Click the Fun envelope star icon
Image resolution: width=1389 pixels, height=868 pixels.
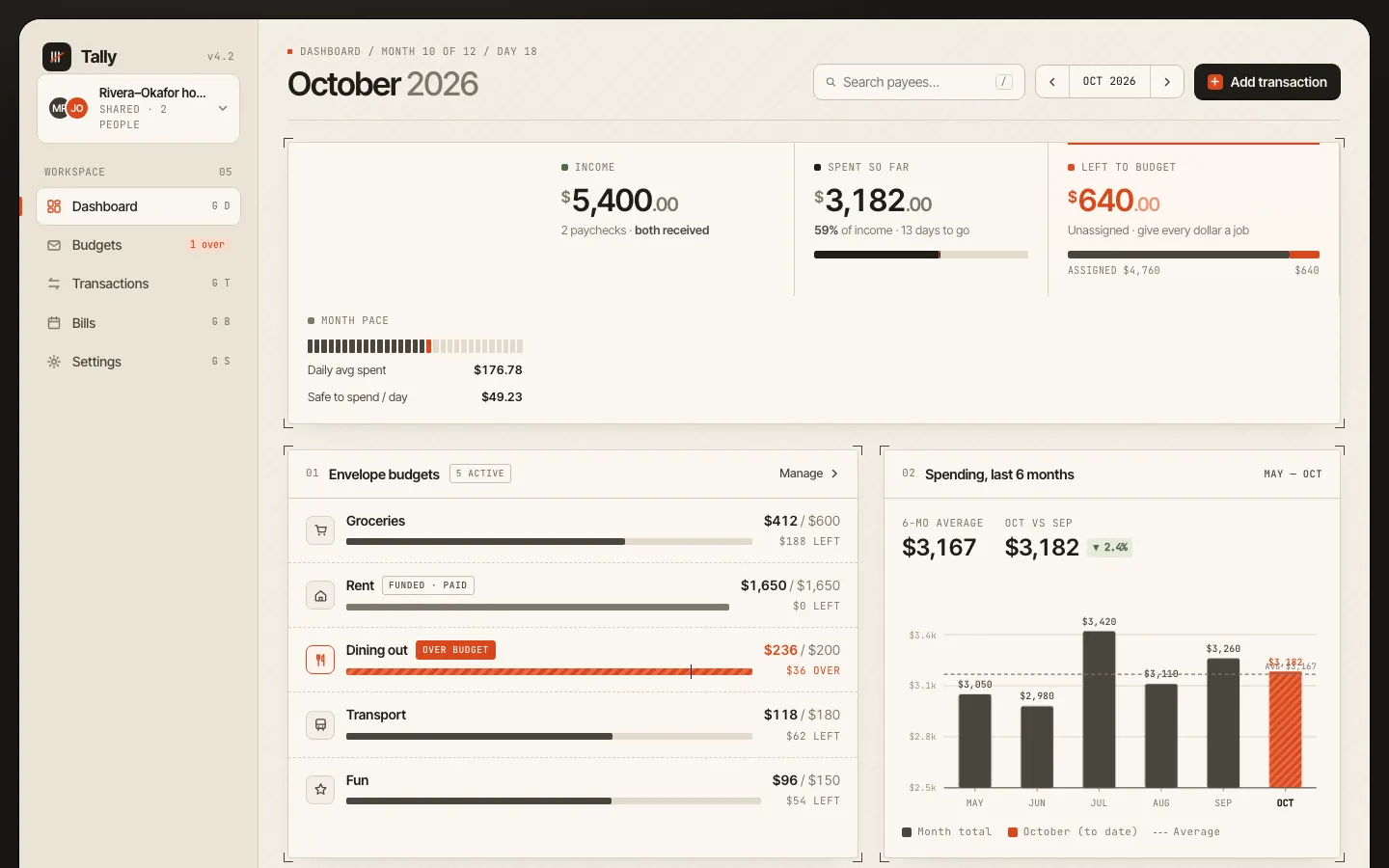(320, 789)
